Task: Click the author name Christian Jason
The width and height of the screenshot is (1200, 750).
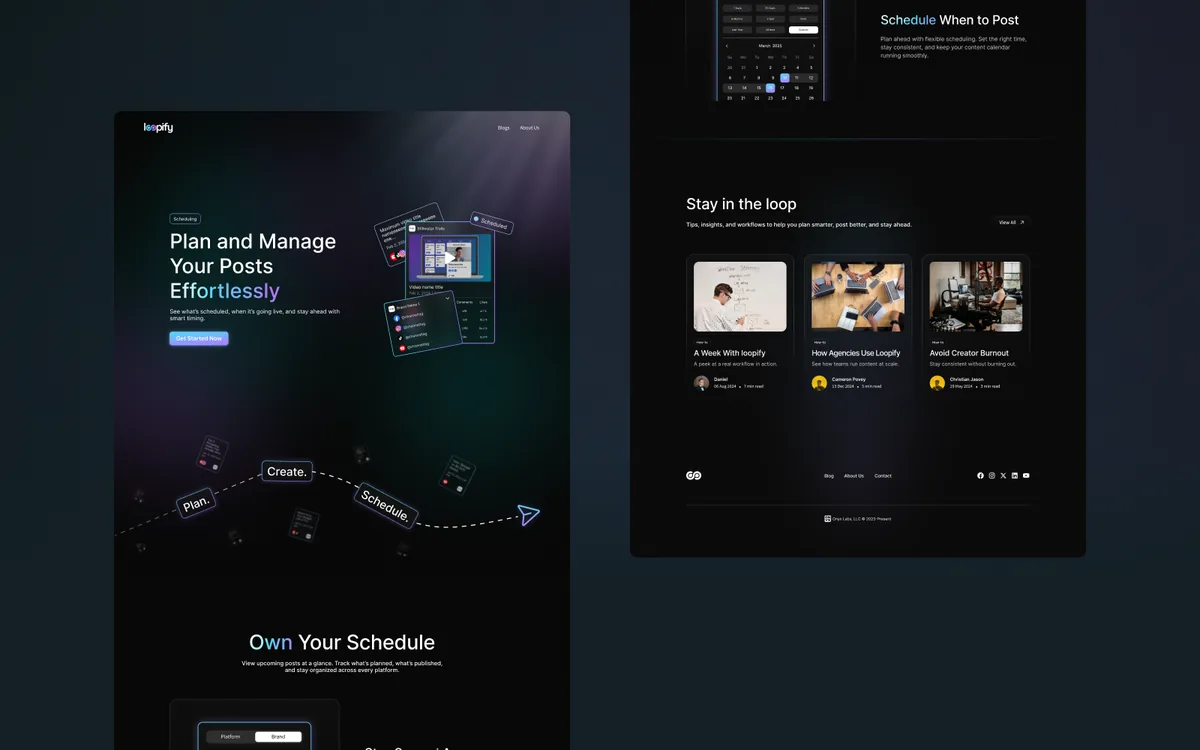Action: click(966, 379)
